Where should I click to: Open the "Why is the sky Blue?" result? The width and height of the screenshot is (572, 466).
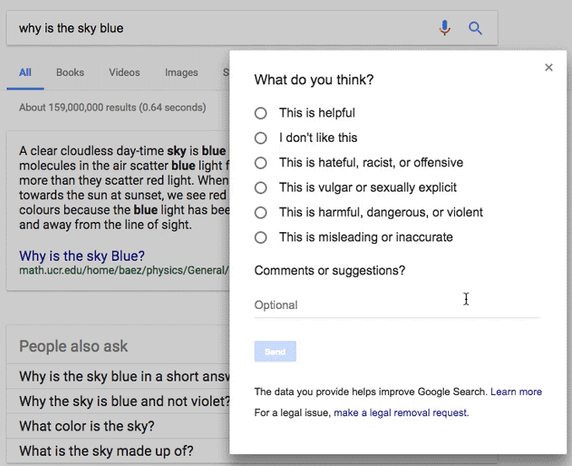coord(82,256)
